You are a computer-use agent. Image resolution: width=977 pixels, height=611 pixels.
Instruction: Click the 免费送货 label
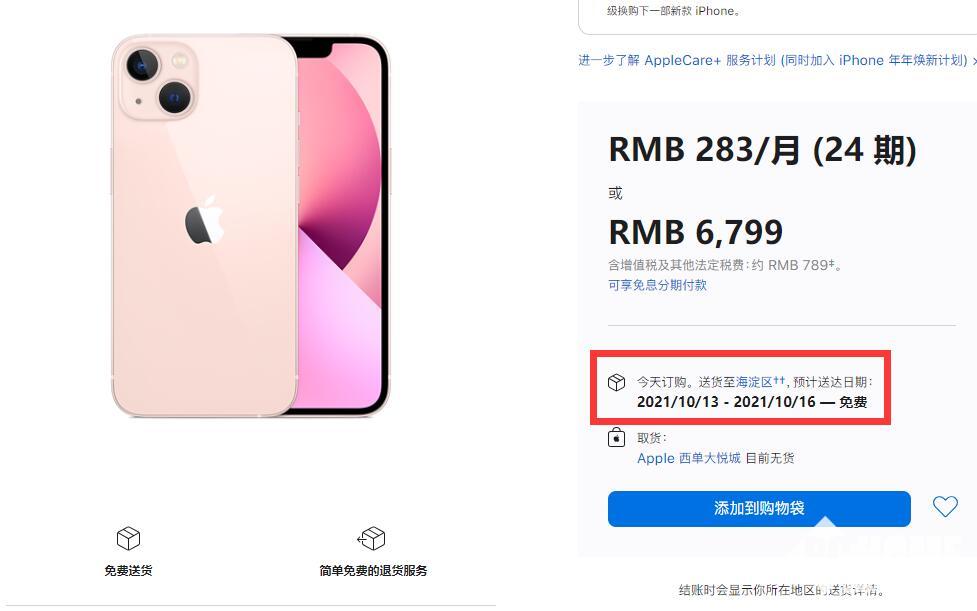coord(128,571)
